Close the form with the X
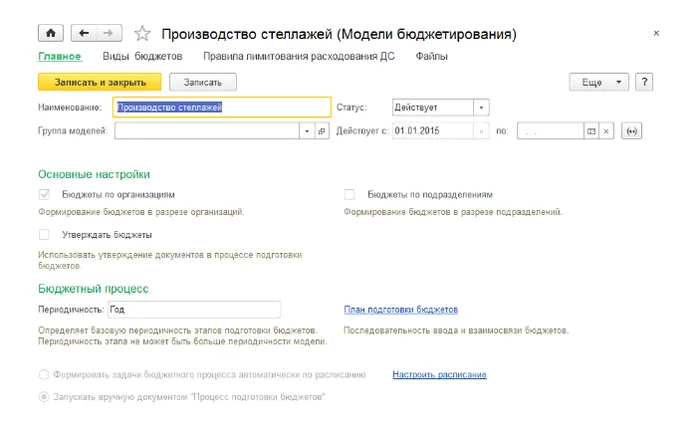700x437 pixels. pyautogui.click(x=656, y=33)
